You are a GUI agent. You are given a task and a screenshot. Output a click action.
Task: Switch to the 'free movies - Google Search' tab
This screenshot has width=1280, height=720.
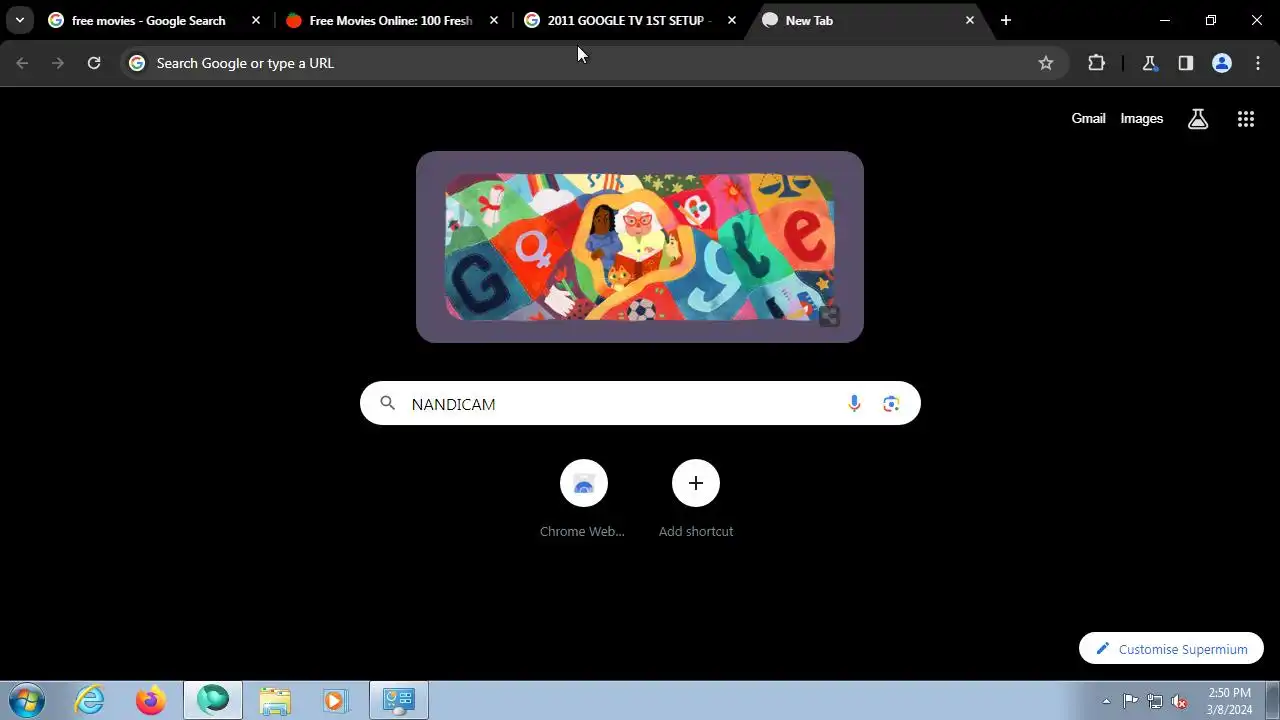[x=148, y=20]
